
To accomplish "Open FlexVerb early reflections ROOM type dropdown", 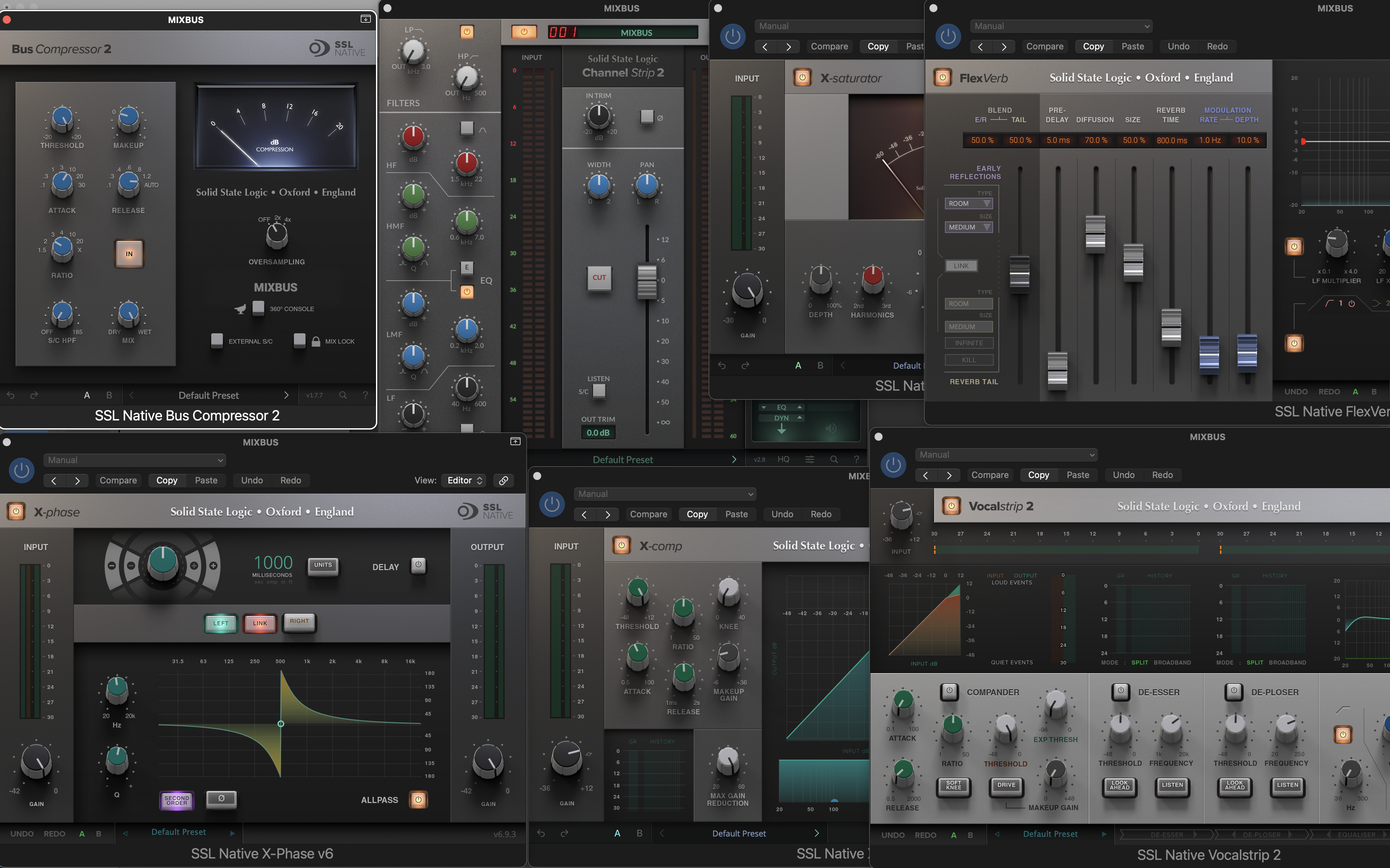I will point(969,204).
